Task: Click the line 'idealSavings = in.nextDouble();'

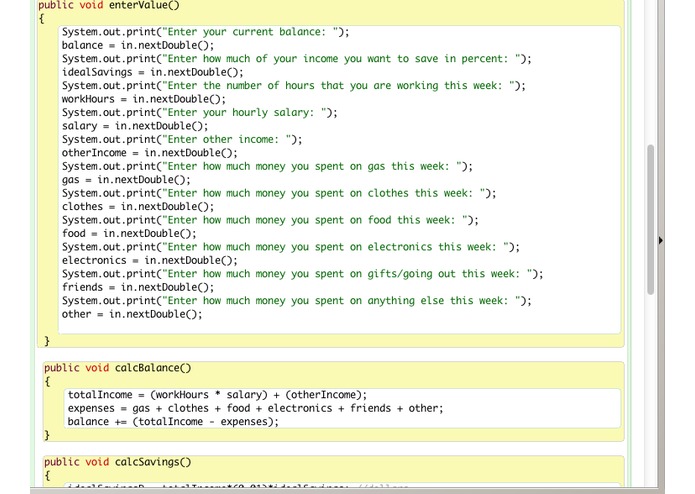Action: pos(152,72)
